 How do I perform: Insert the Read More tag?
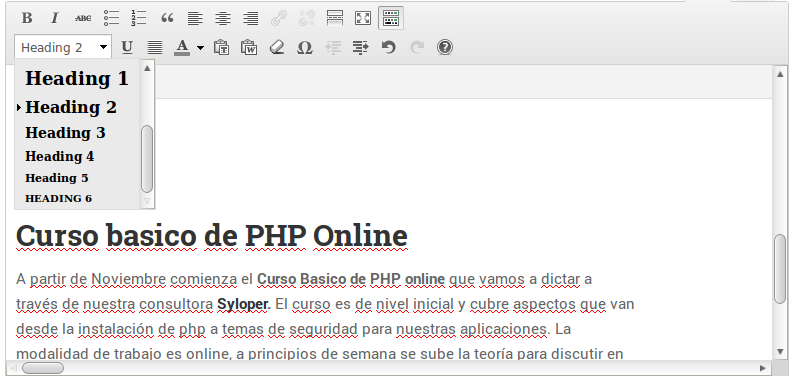pyautogui.click(x=335, y=18)
